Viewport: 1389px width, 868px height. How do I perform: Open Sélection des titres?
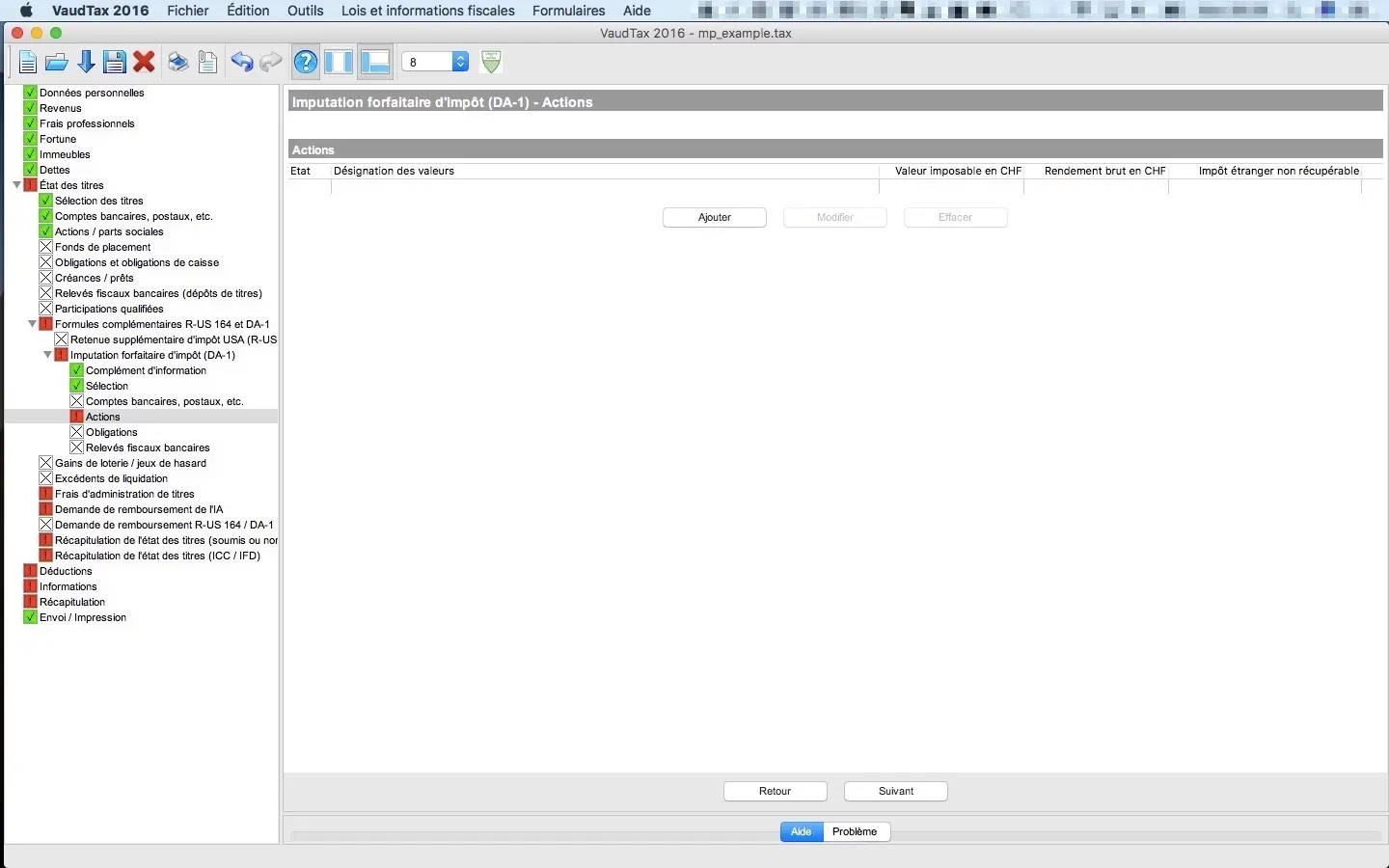click(x=99, y=201)
